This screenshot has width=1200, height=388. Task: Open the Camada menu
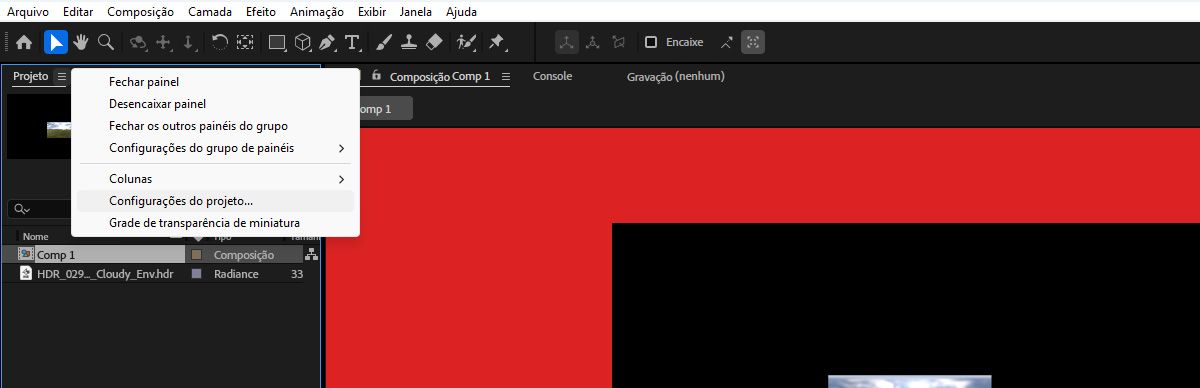pos(209,12)
